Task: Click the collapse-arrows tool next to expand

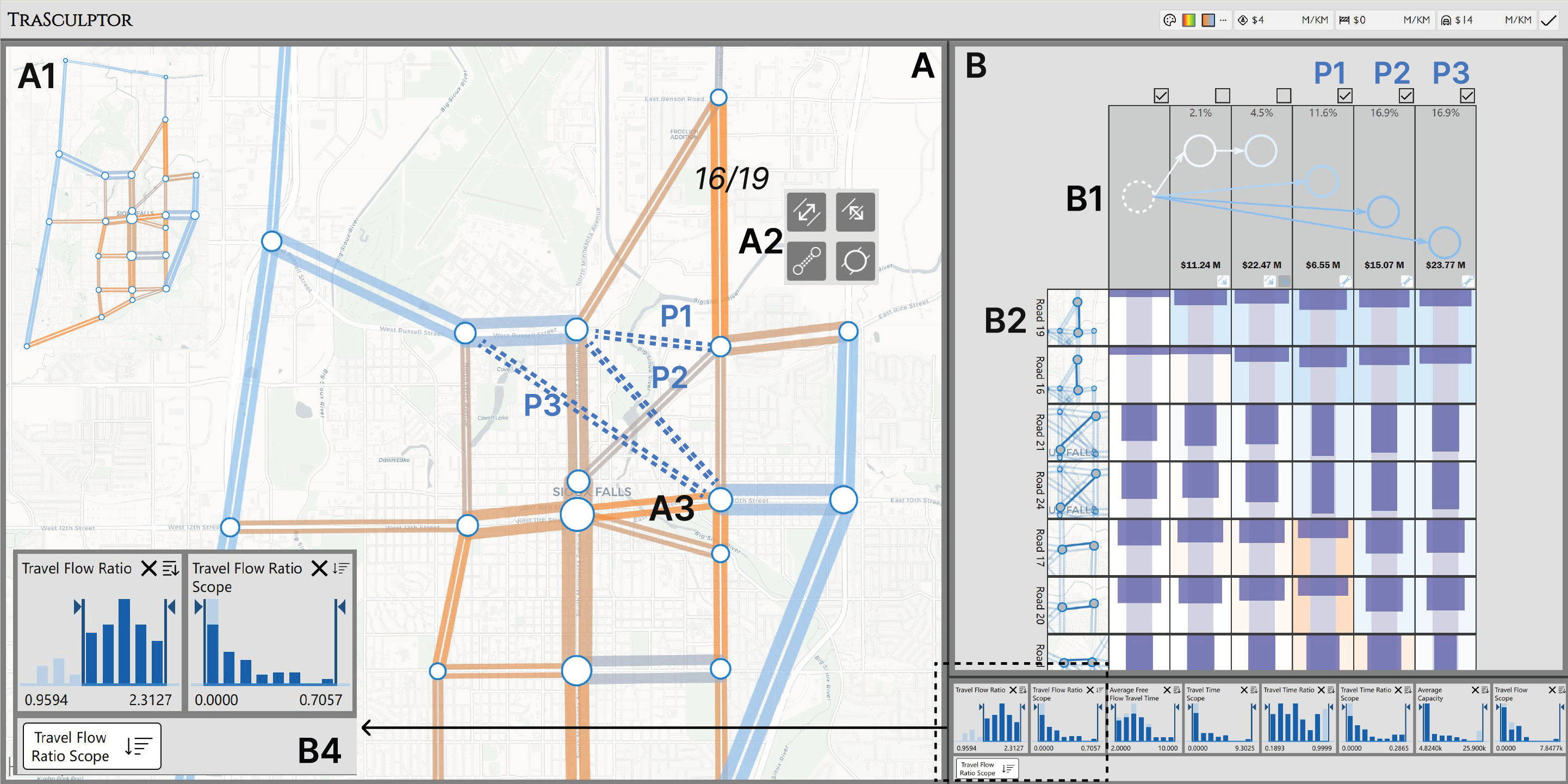Action: (855, 212)
